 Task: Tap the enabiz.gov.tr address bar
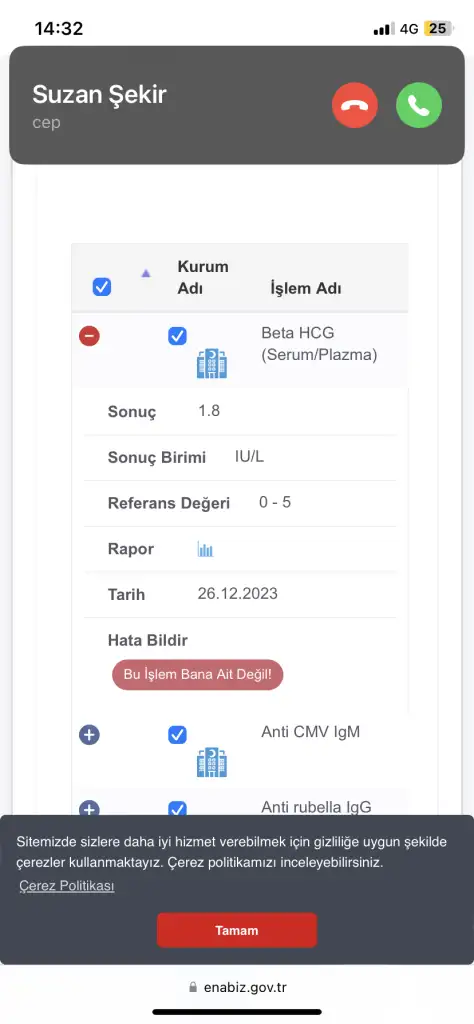237,987
